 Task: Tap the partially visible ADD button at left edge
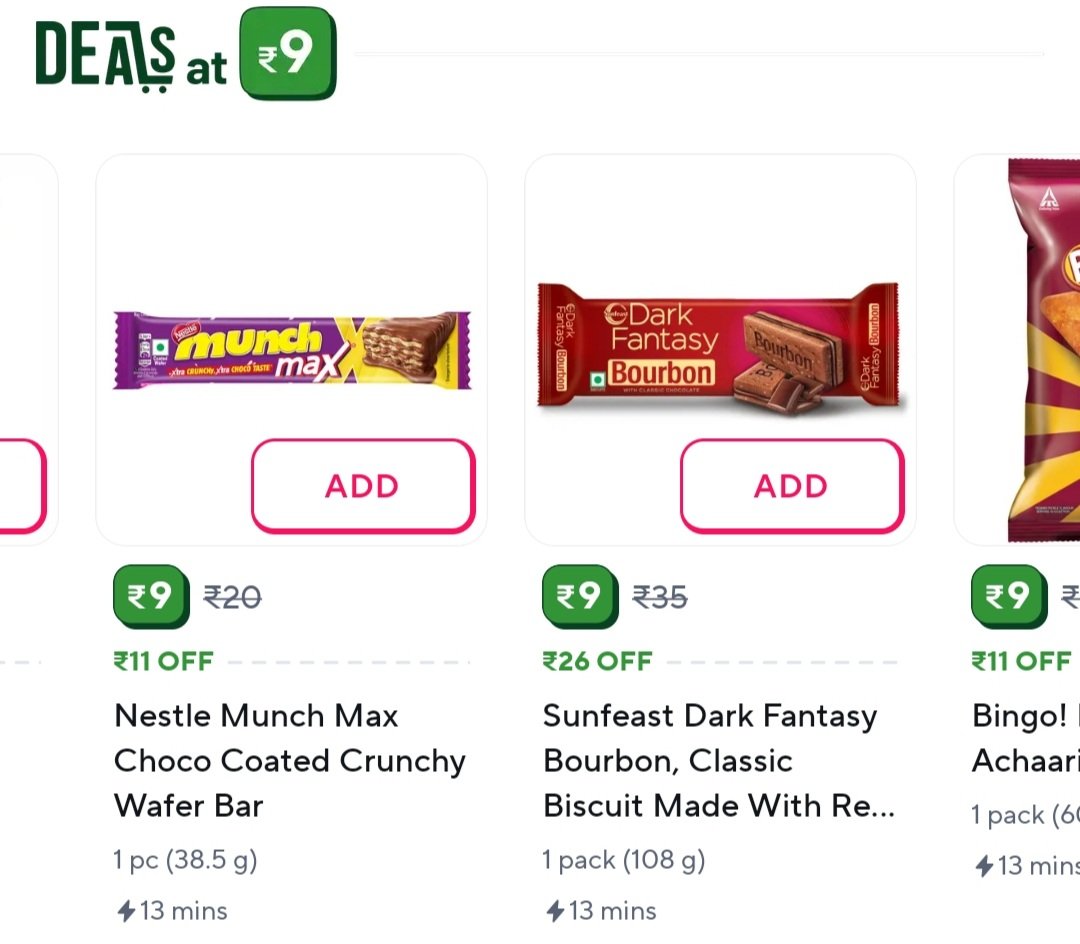pyautogui.click(x=20, y=486)
